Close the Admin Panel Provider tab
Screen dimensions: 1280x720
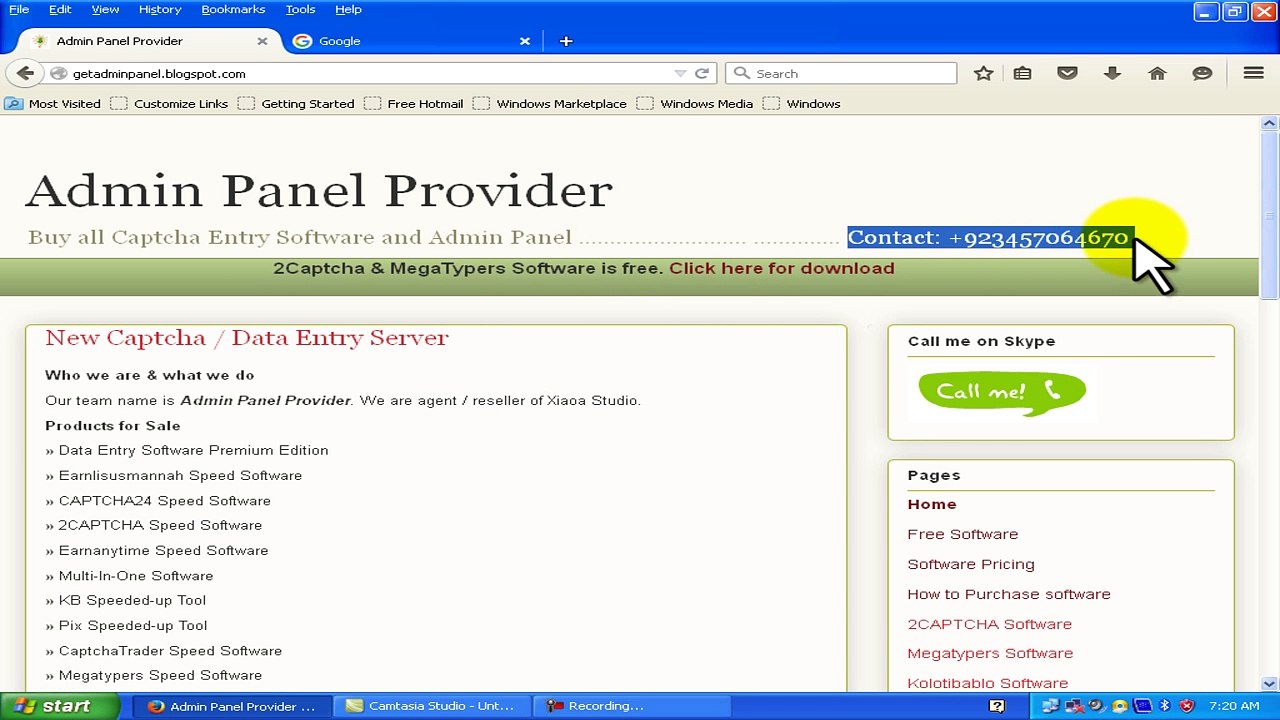(262, 41)
